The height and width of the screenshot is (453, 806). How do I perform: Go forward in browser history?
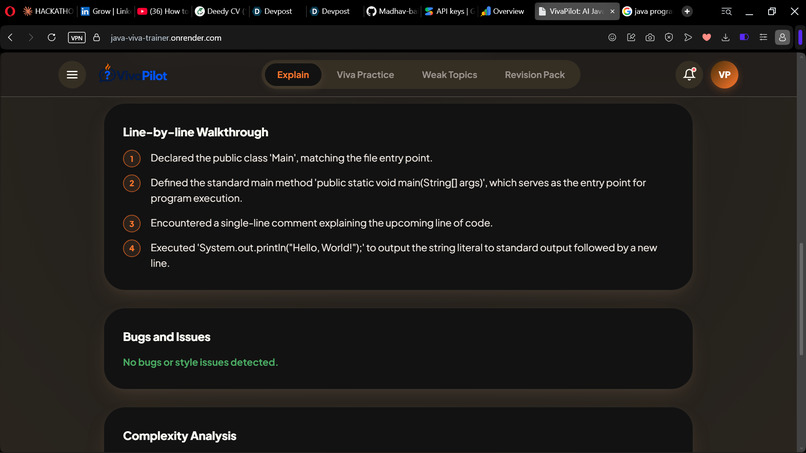click(x=30, y=38)
